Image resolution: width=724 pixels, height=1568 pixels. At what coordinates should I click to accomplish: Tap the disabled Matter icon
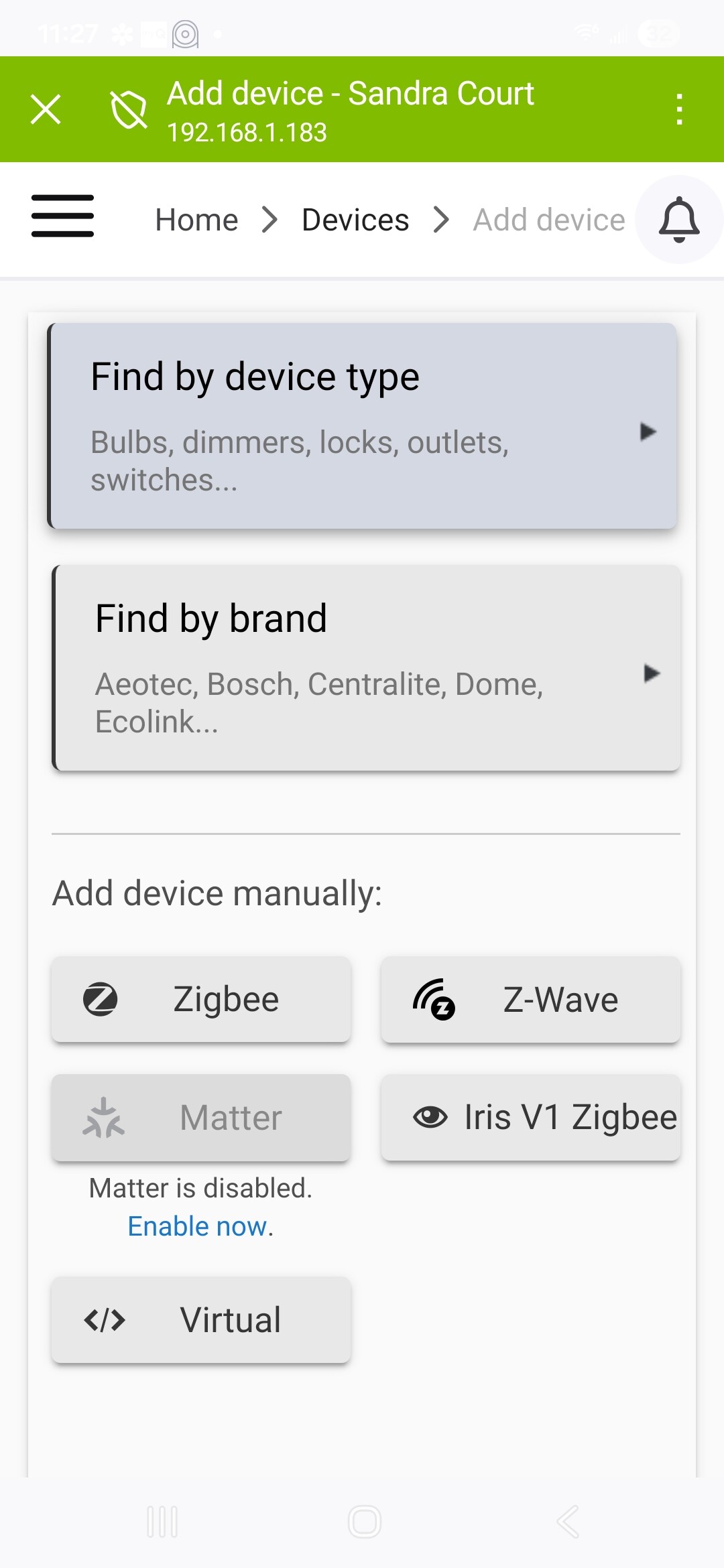pos(103,1118)
